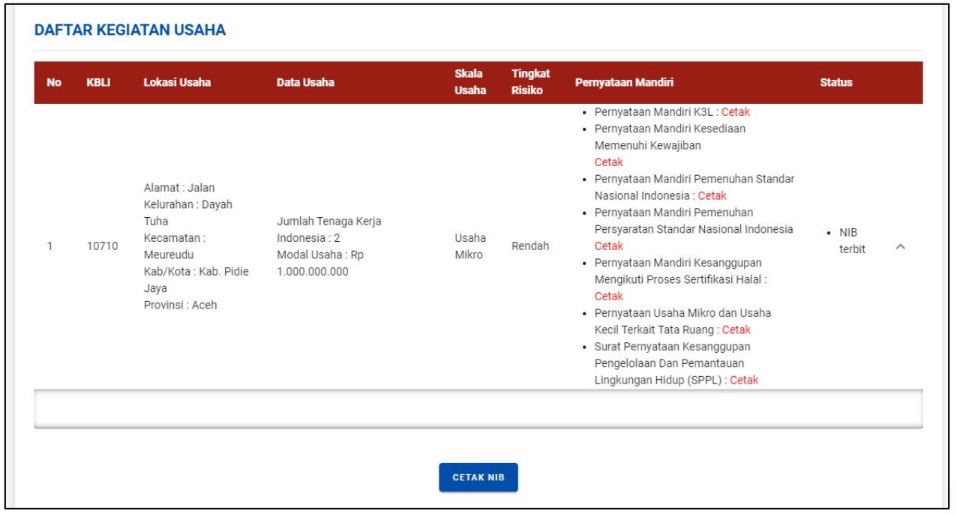Open Cetak for Pemenuhan Standar Nasional Indonesia
Viewport: 957px width, 515px height.
712,196
